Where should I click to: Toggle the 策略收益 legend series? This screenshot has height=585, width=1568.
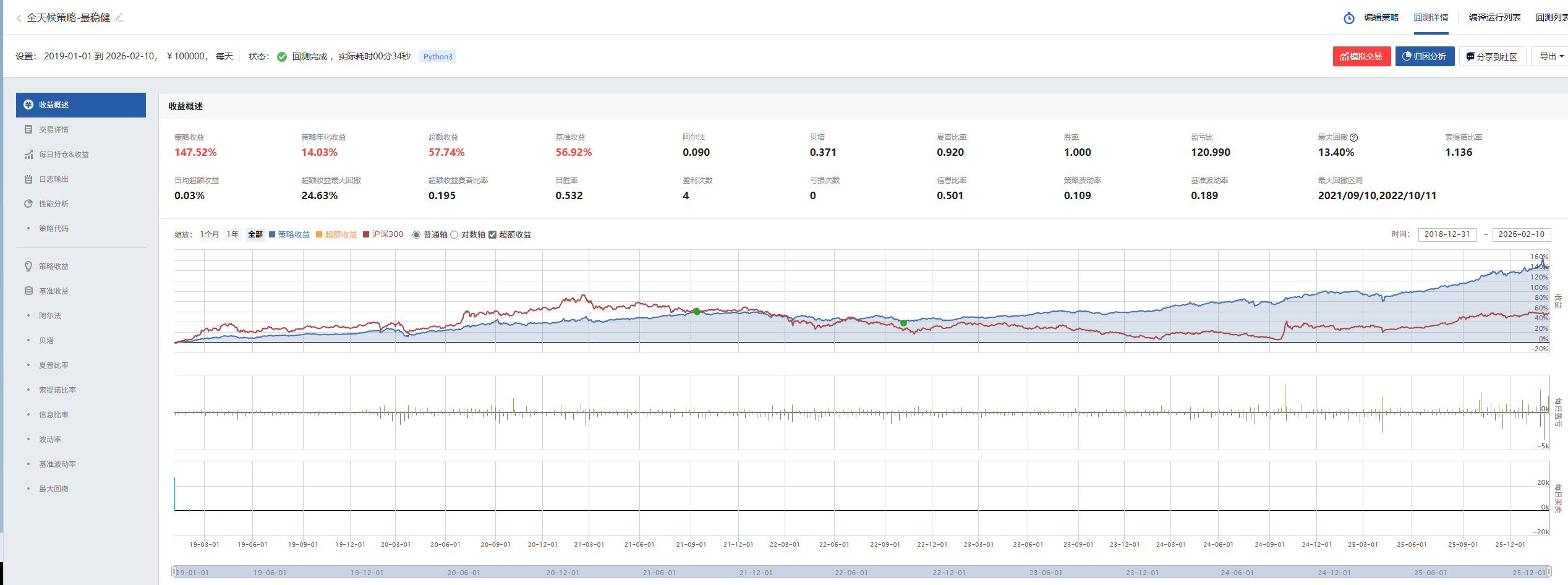[289, 234]
